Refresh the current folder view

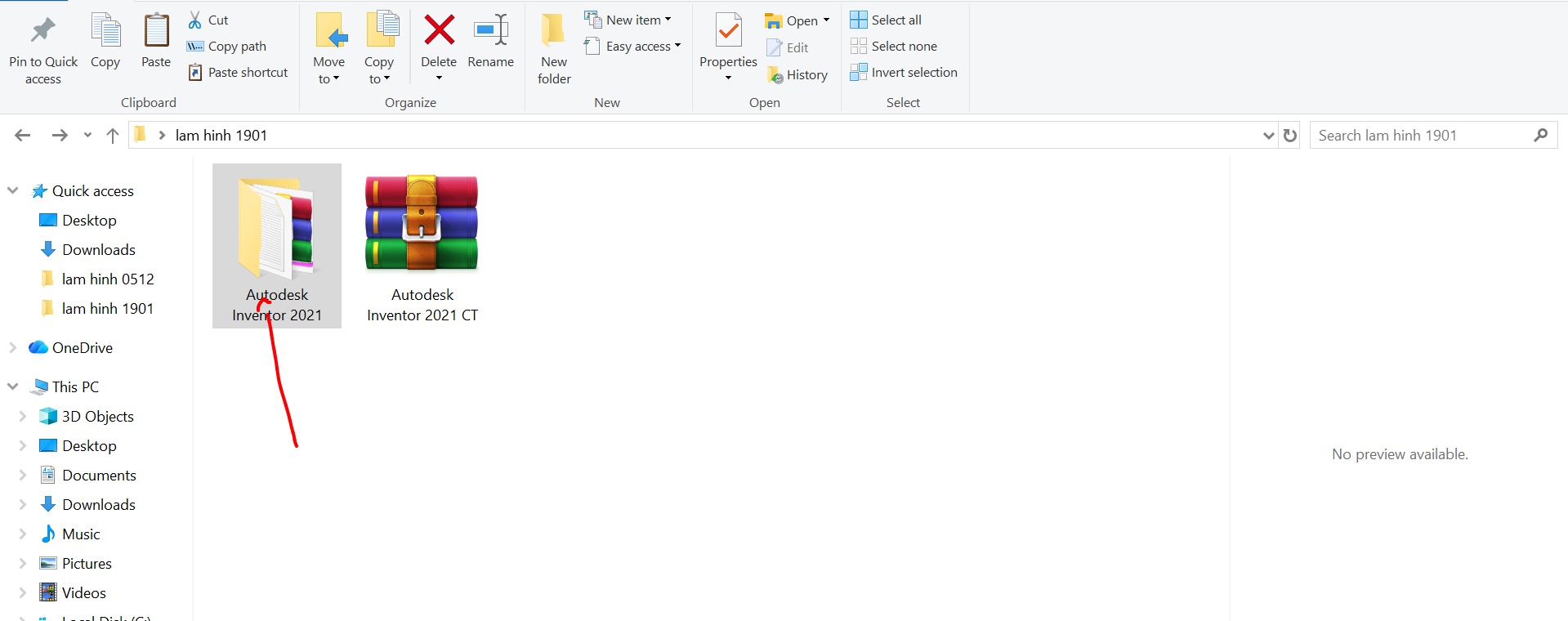coord(1290,136)
